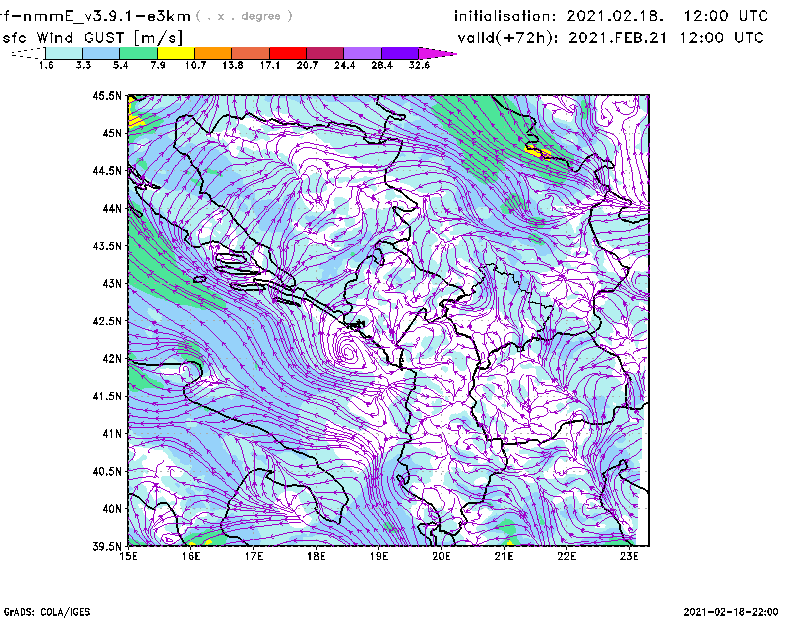Pick the green 5.4–7.9 legend swatch

138,53
